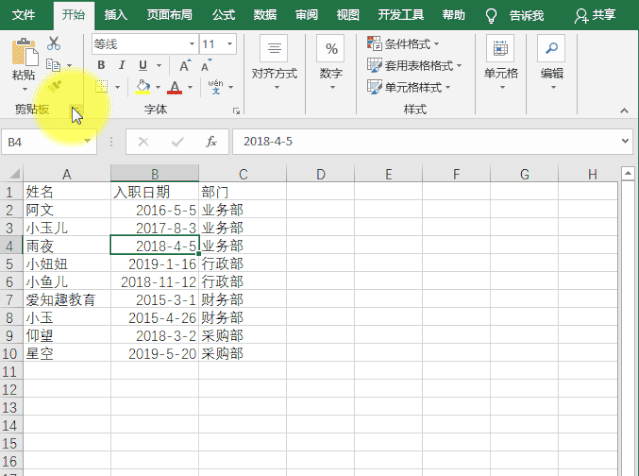Screen dimensions: 639x476
Task: Apply cell borders icon
Action: pyautogui.click(x=101, y=87)
